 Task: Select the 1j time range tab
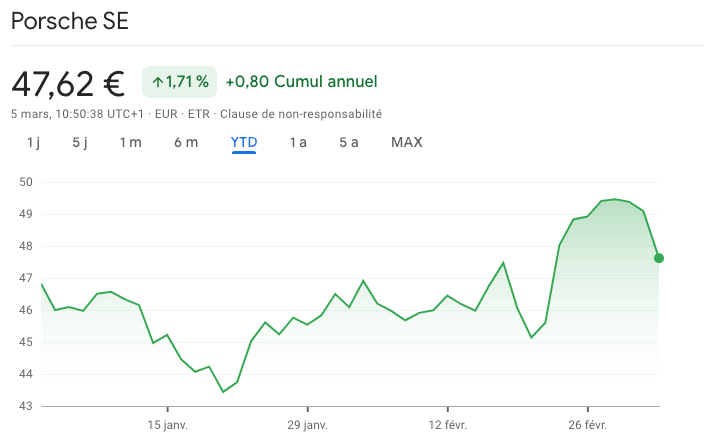click(33, 142)
